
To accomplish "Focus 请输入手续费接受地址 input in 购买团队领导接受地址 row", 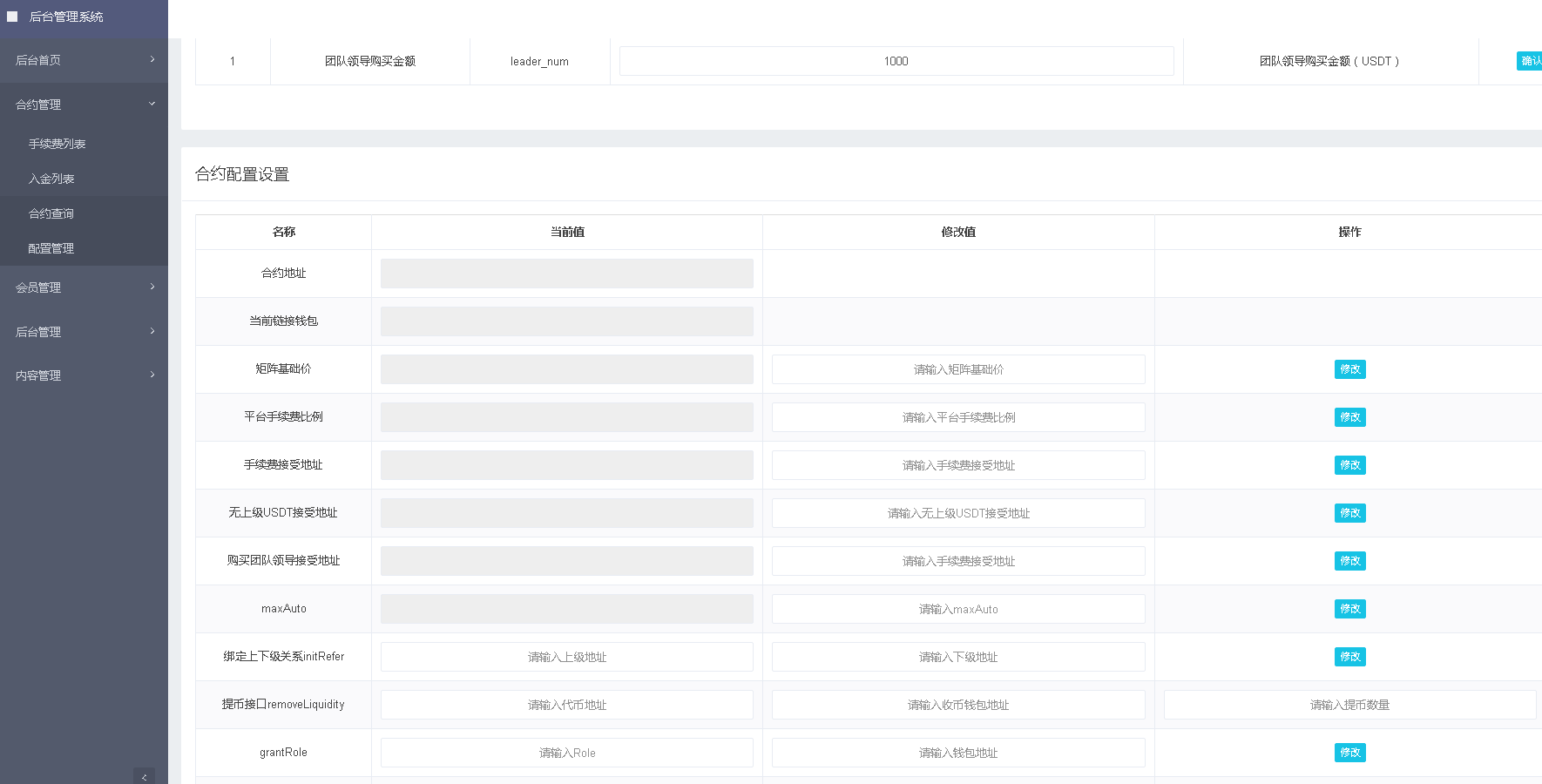I will tap(958, 561).
